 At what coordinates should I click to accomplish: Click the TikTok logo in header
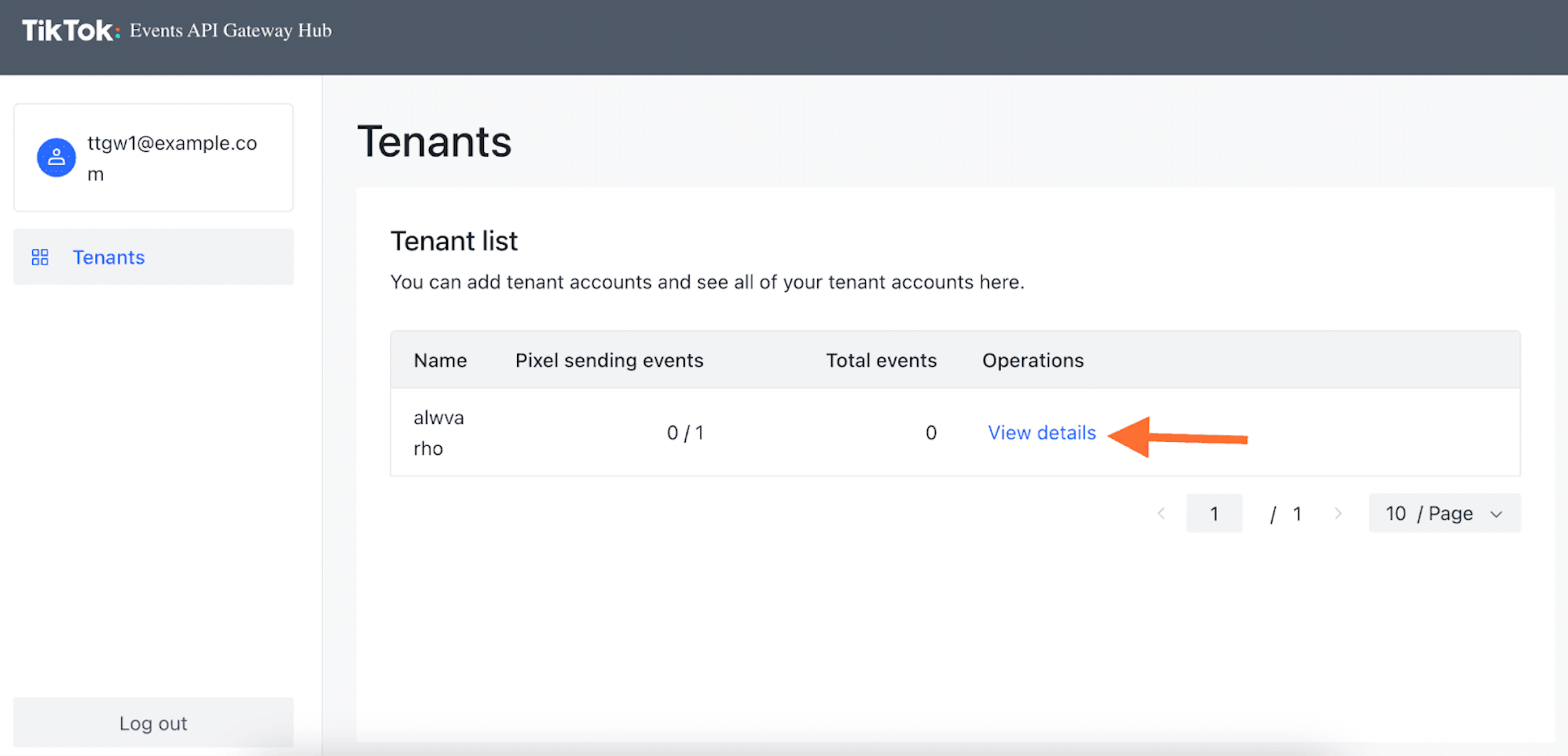coord(71,30)
